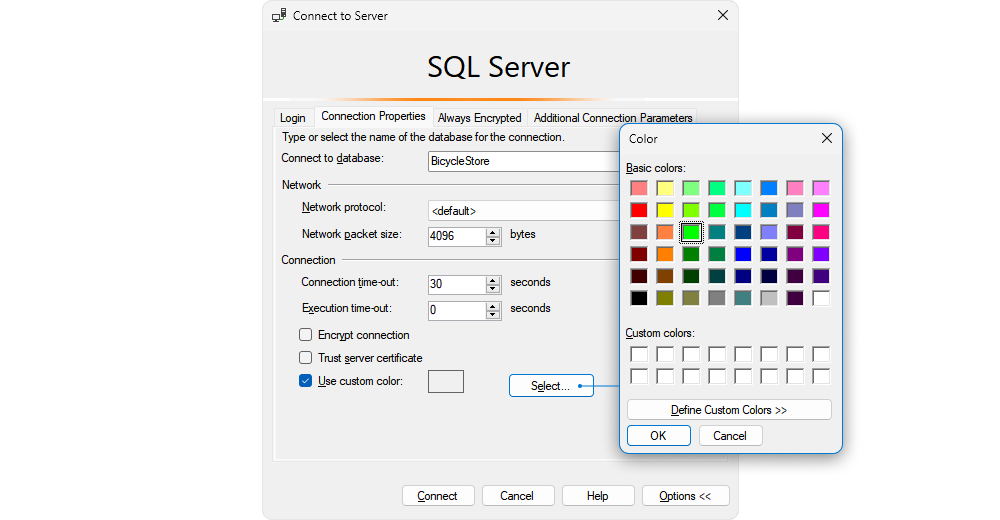
Task: Close the Color dialog
Action: 827,138
